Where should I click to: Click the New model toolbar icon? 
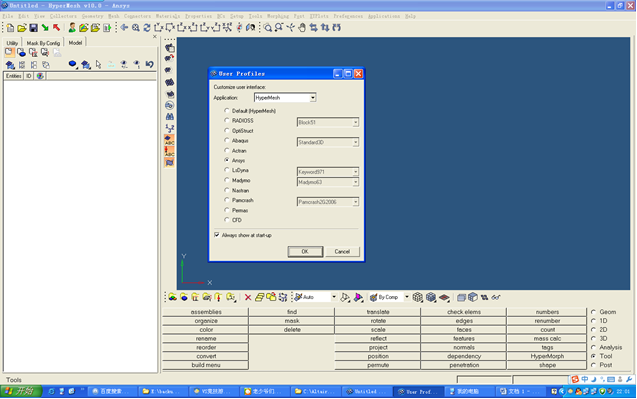click(x=10, y=28)
